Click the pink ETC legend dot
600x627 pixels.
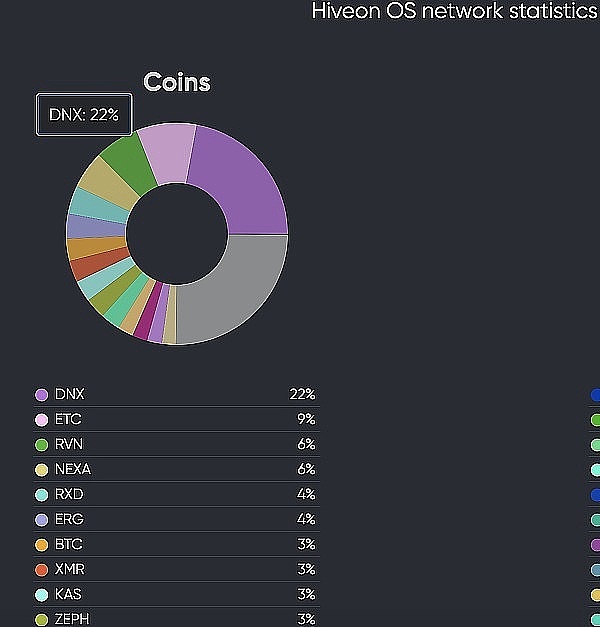[x=41, y=420]
